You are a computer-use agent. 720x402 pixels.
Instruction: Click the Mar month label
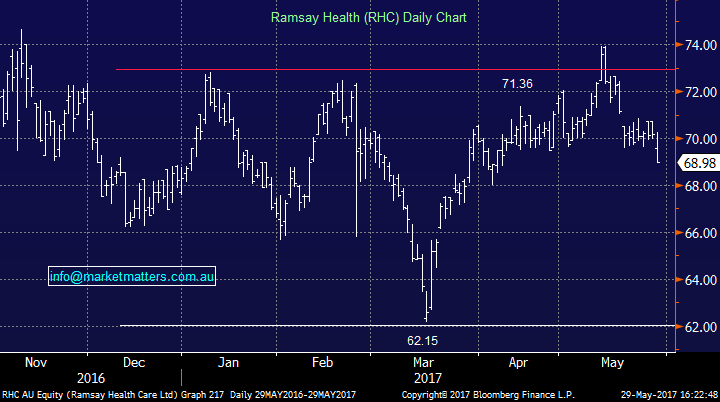pos(423,362)
